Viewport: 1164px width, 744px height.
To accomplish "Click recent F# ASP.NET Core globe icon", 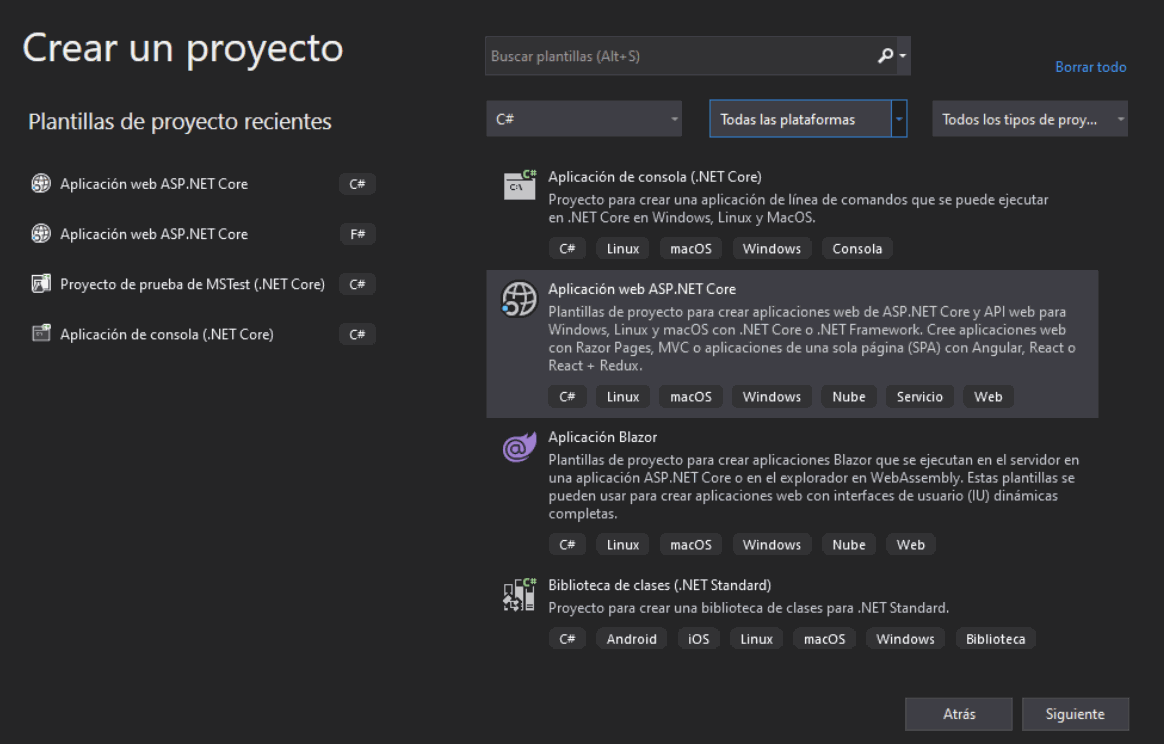I will pyautogui.click(x=41, y=234).
